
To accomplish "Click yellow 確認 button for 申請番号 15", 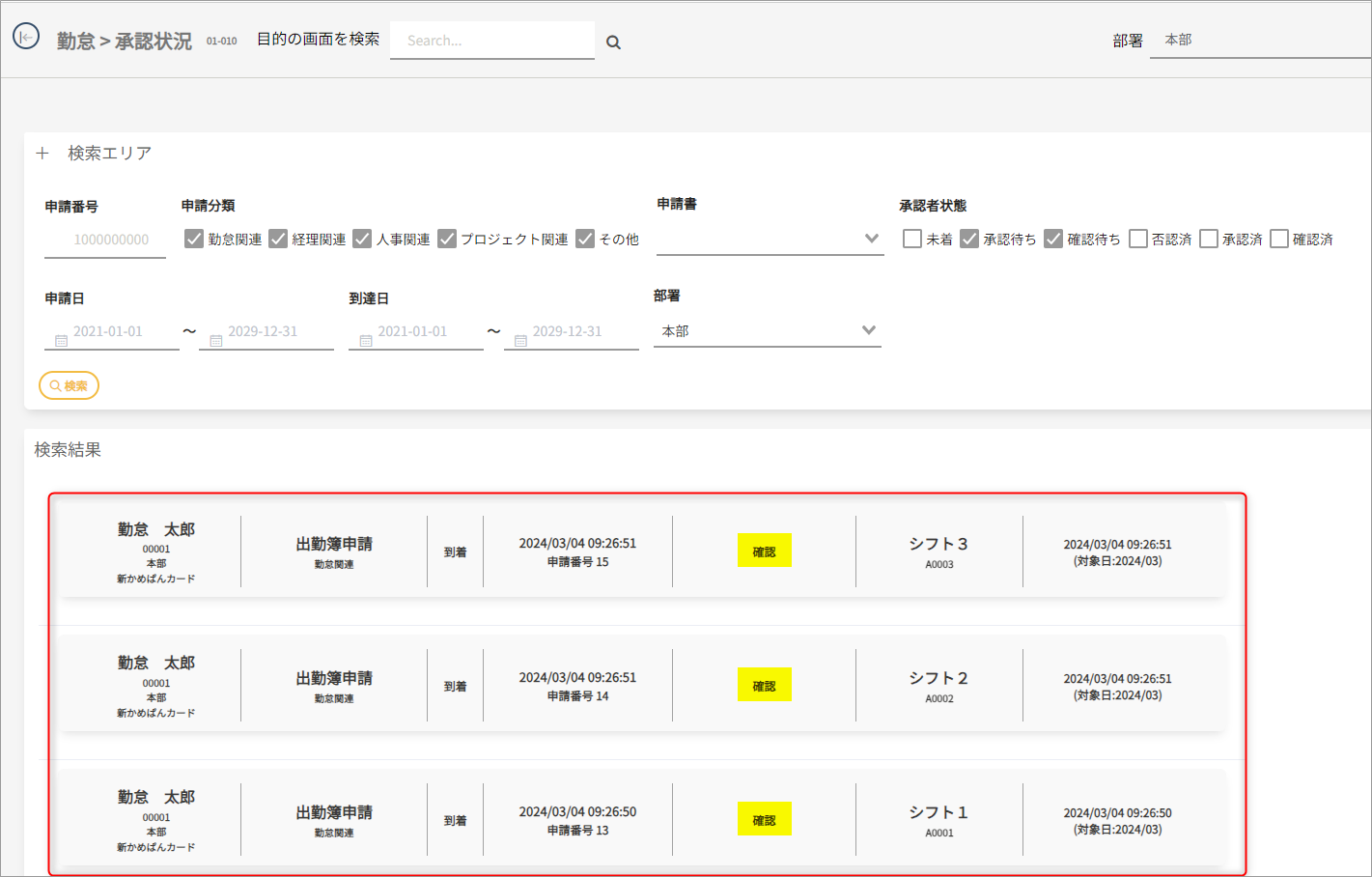I will point(764,551).
